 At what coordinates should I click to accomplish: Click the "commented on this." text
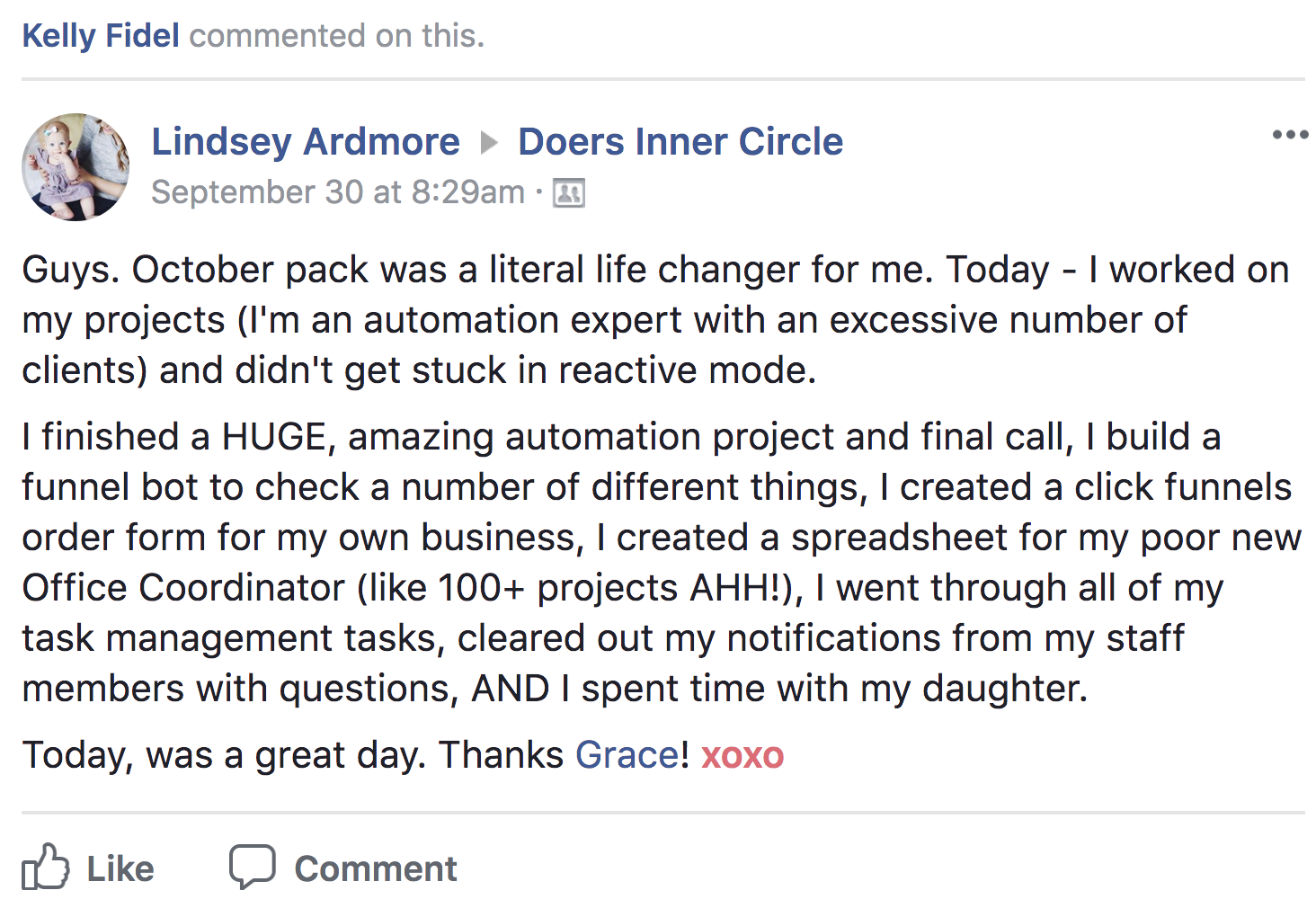[x=336, y=36]
